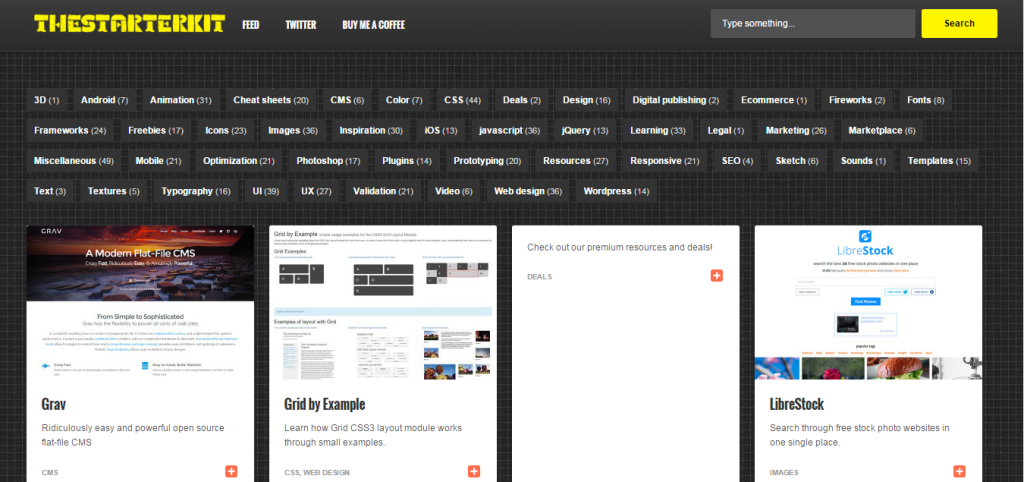Open the Grav website thumbnail
Viewport: 1024px width, 482px height.
click(140, 303)
